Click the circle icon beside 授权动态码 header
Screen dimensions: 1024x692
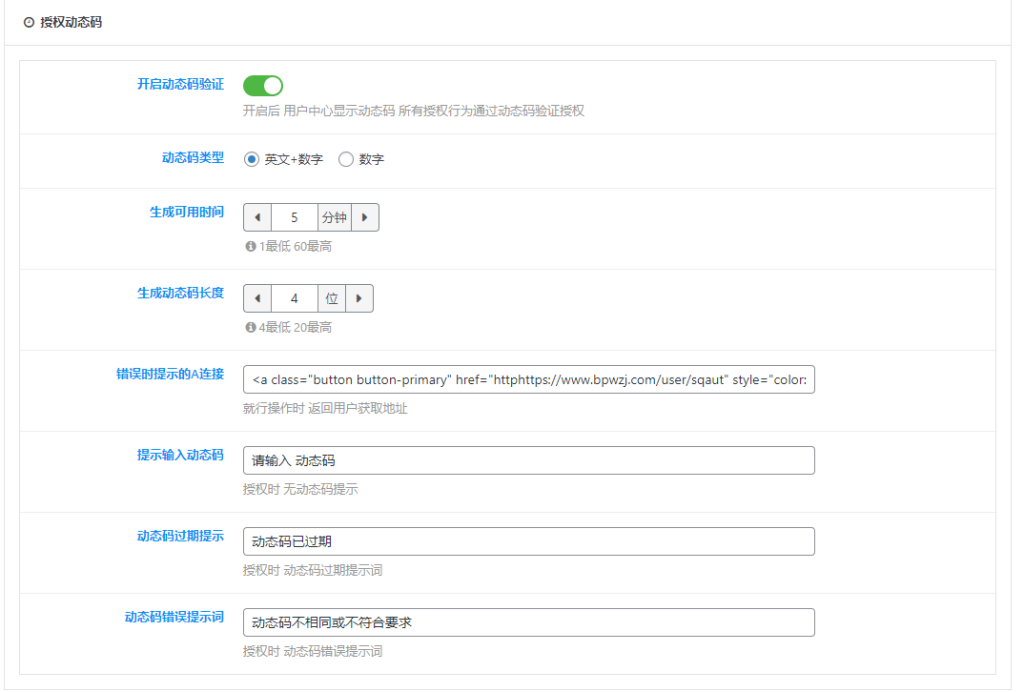28,22
